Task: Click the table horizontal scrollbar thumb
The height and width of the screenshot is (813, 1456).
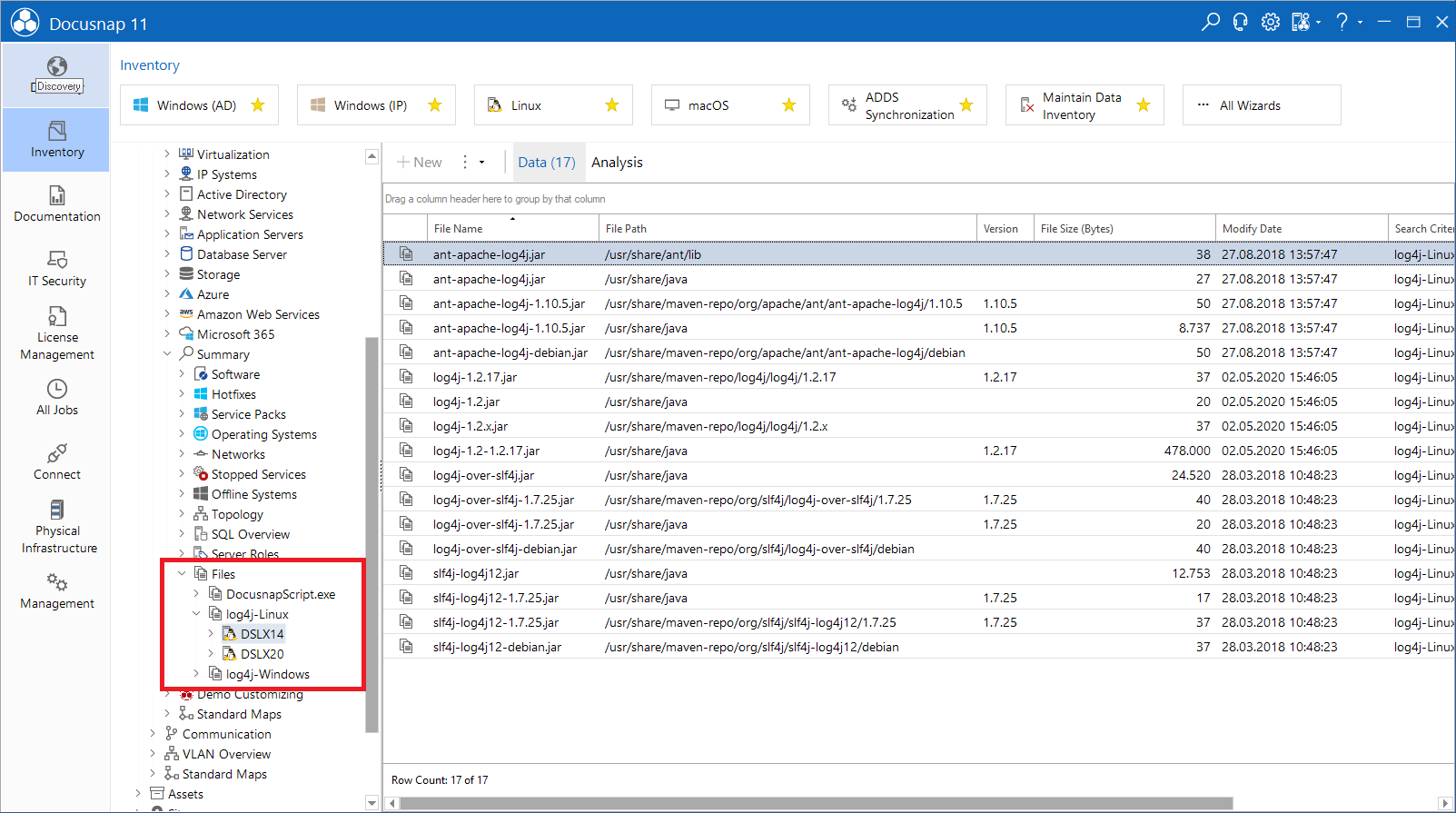Action: [816, 803]
